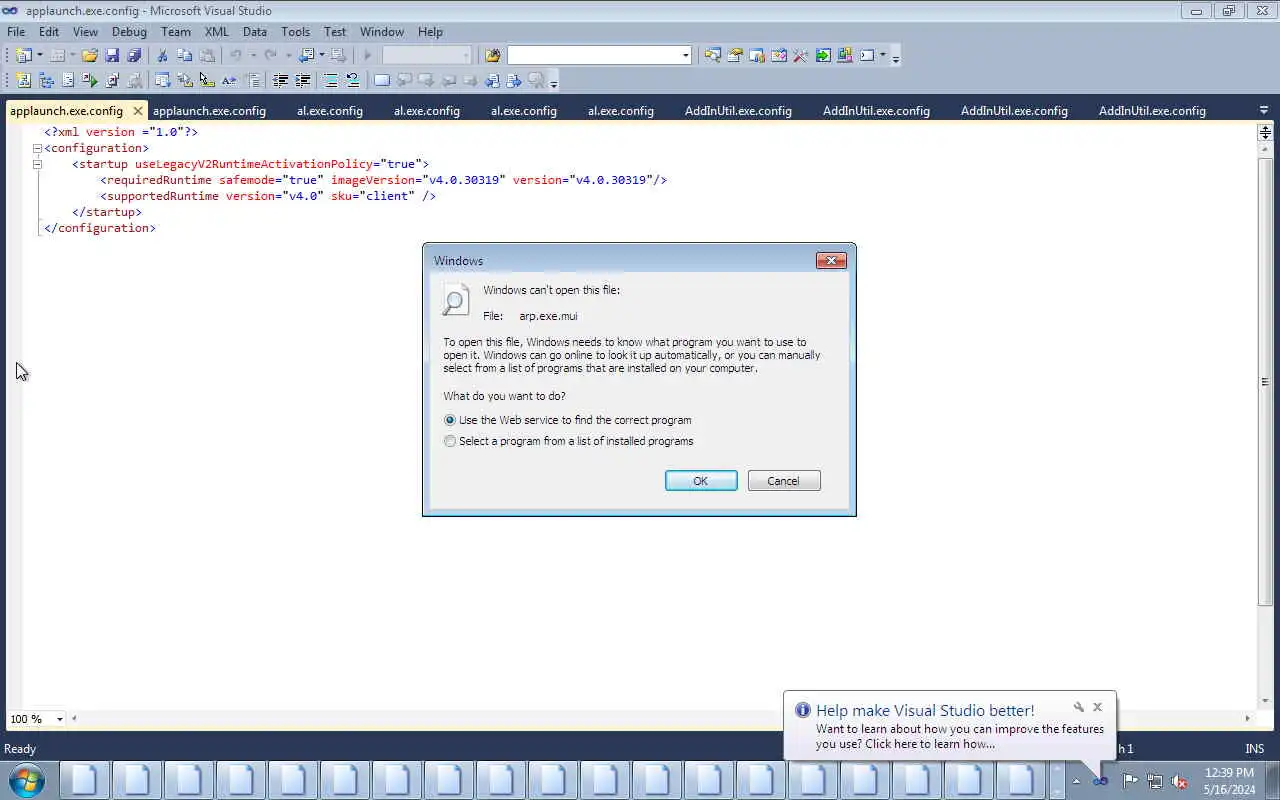Open the Windows Start button
The width and height of the screenshot is (1280, 800).
point(27,779)
